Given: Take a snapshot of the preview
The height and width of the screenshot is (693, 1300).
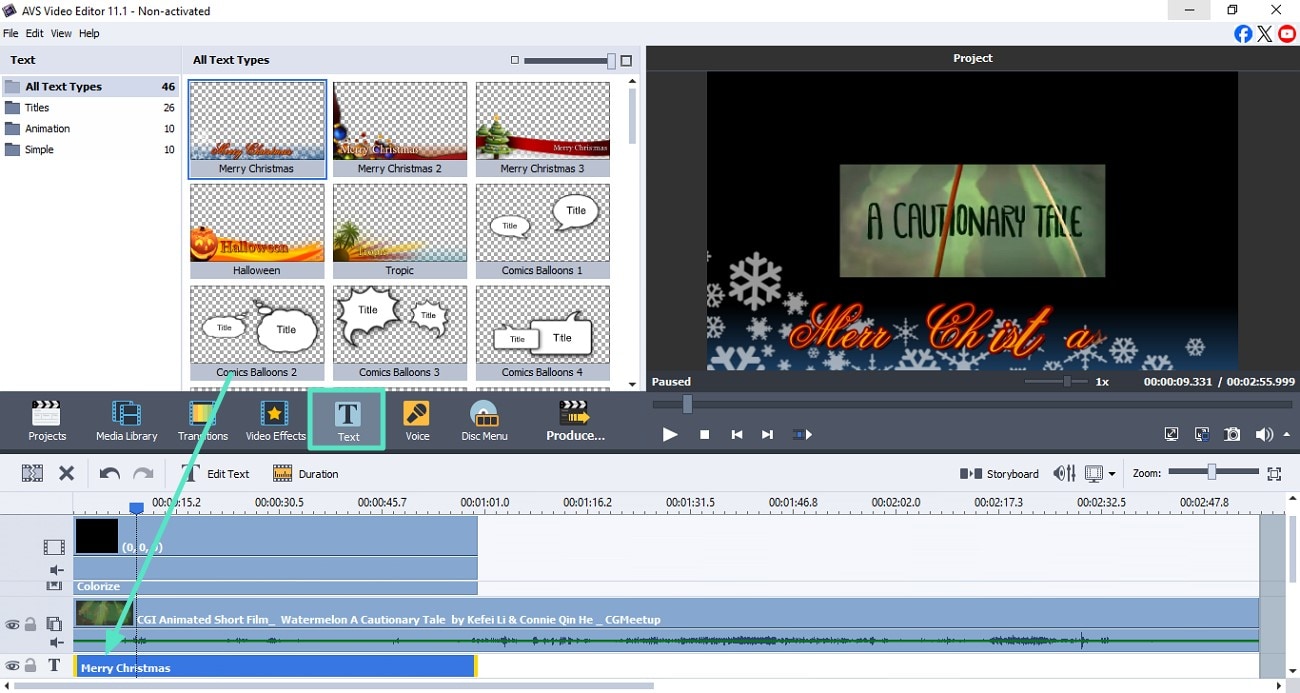Looking at the screenshot, I should [x=1233, y=434].
